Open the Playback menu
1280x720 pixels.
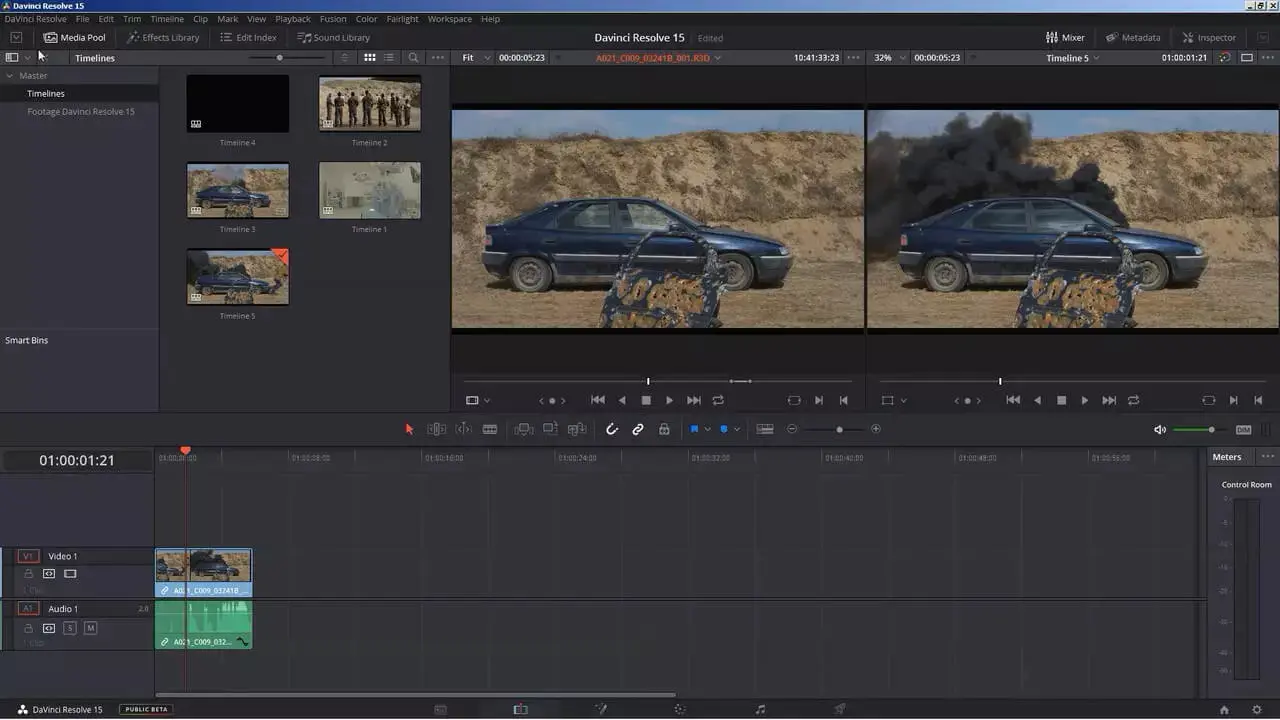293,19
